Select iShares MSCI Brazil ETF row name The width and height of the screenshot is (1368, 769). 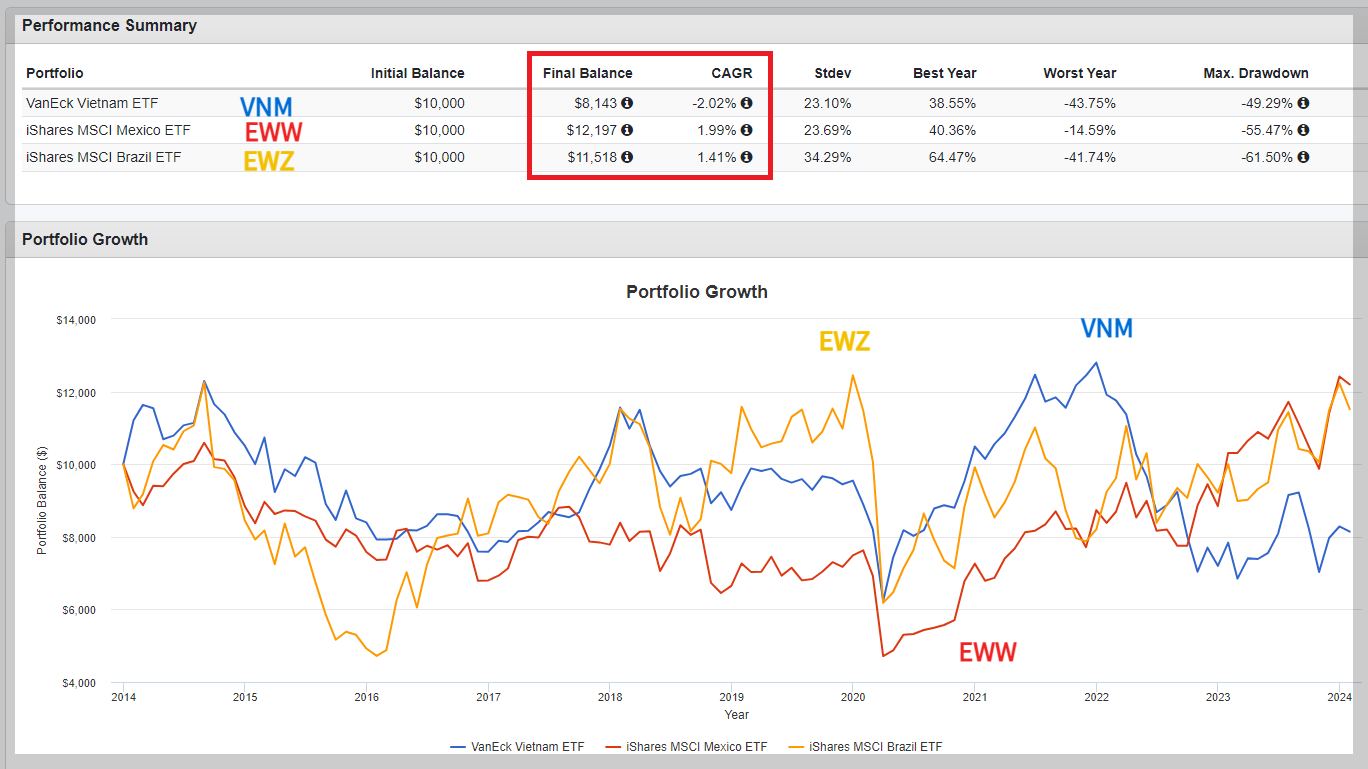pos(104,157)
